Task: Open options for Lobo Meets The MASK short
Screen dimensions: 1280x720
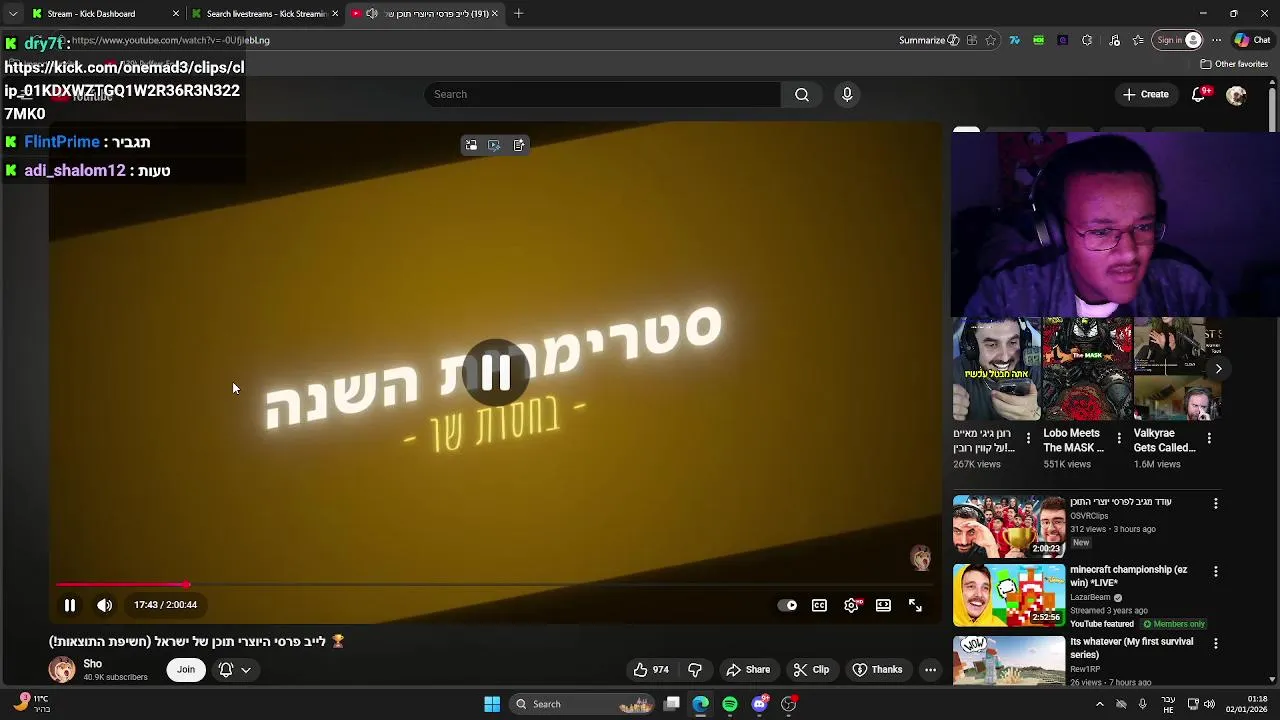Action: point(1119,438)
